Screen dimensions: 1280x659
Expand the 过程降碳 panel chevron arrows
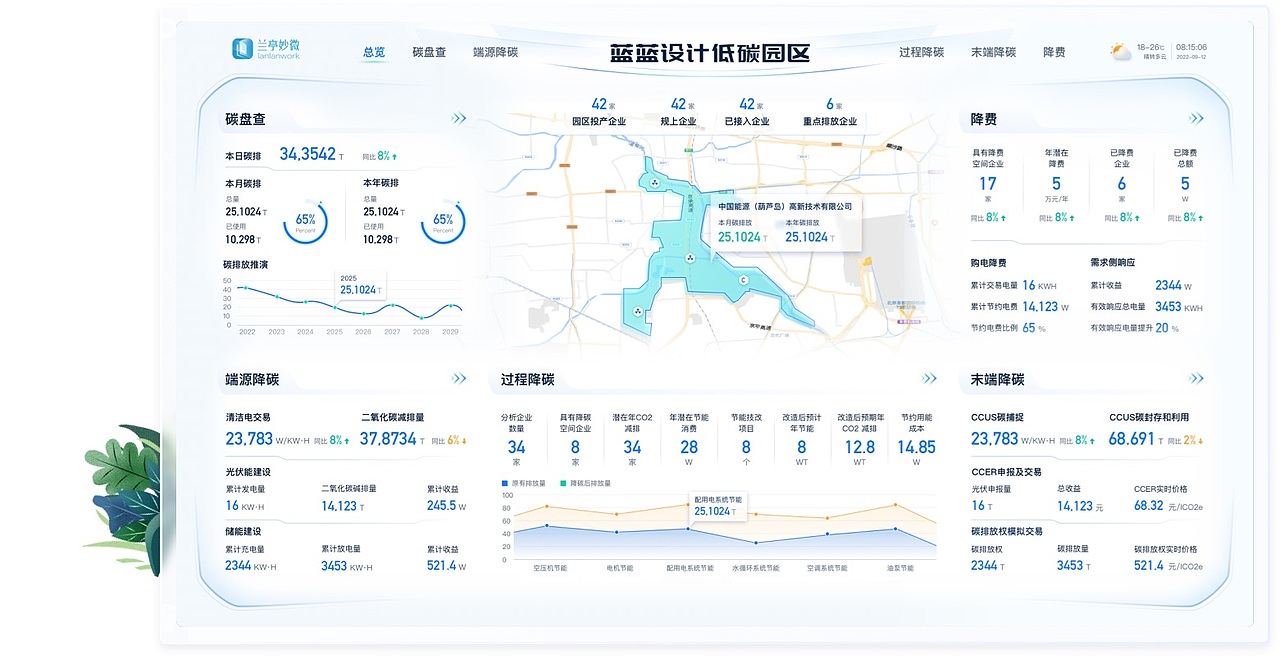click(x=929, y=378)
